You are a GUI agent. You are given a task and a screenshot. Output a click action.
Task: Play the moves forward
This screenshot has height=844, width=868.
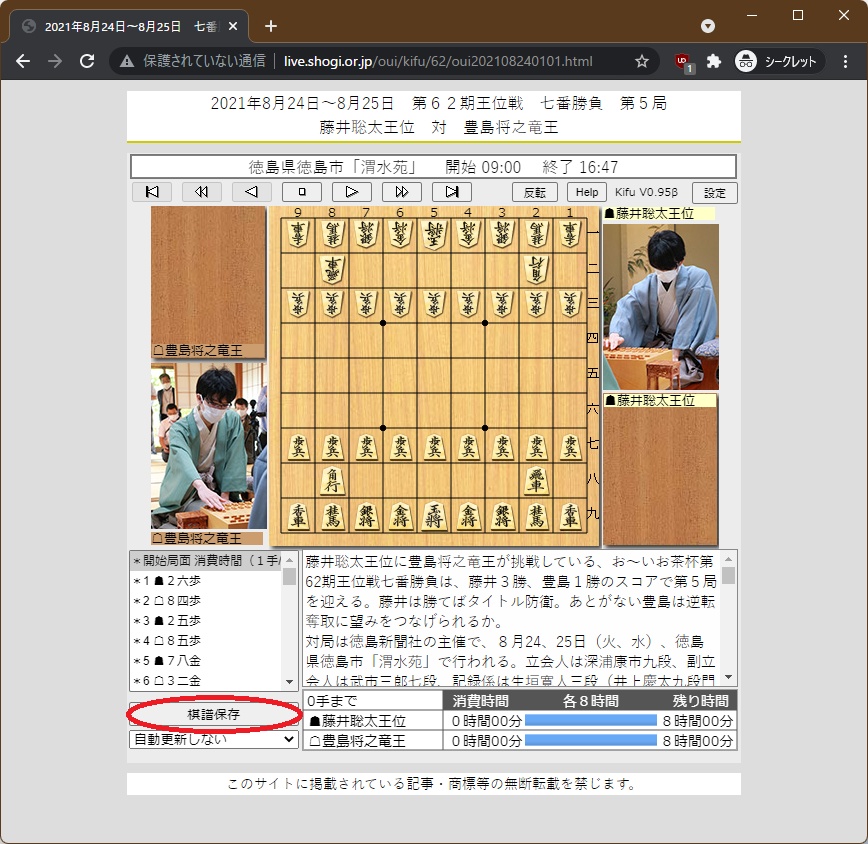pos(352,191)
